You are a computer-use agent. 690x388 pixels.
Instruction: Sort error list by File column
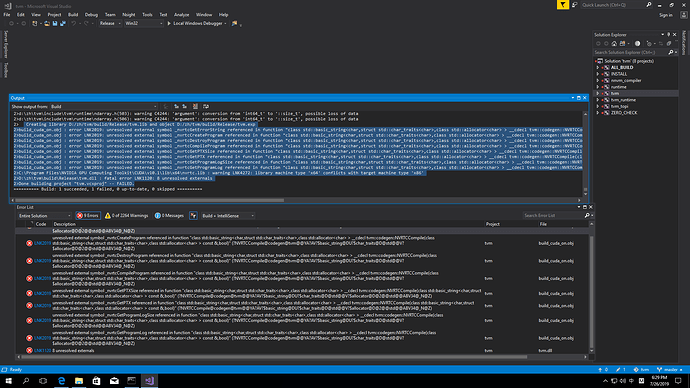[543, 224]
